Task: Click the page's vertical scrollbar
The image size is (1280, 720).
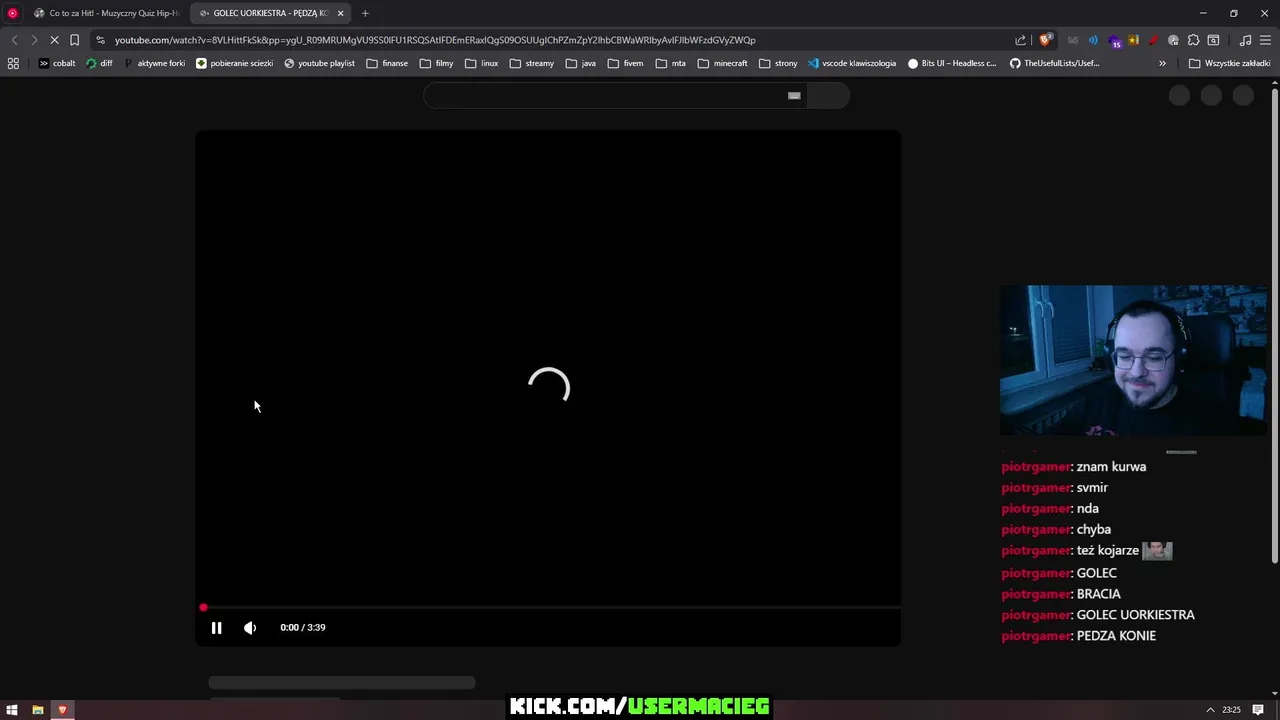Action: pos(1274,325)
